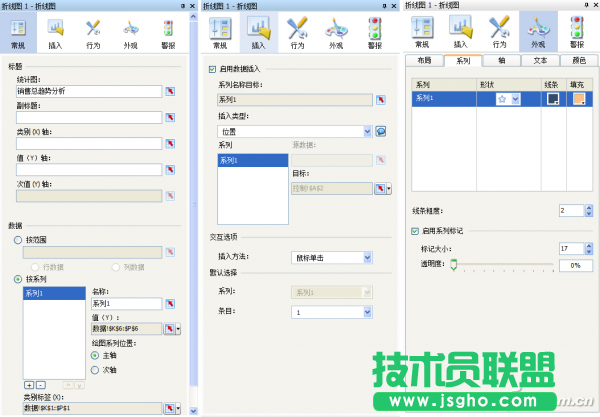Click into the 副标题 input field
This screenshot has width=600, height=417.
89,117
